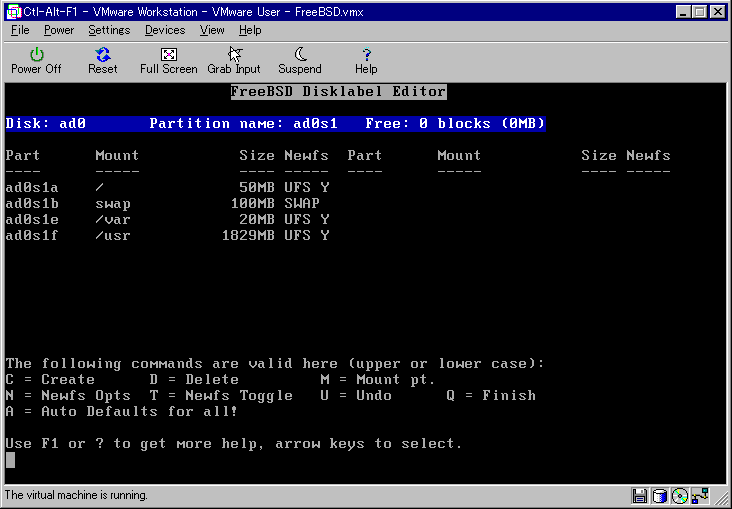The height and width of the screenshot is (509, 732).
Task: Click the 20MB size value
Action: click(x=257, y=219)
